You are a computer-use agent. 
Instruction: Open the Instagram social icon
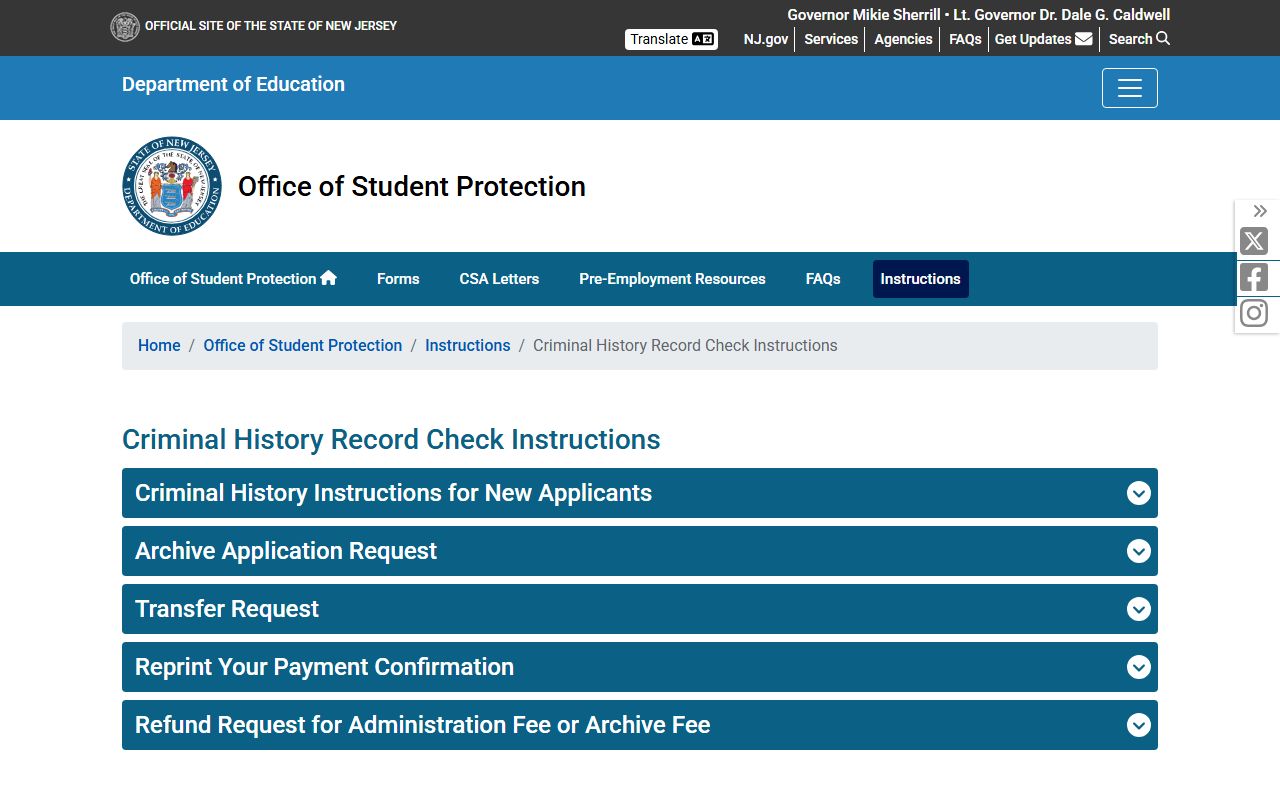(1254, 313)
